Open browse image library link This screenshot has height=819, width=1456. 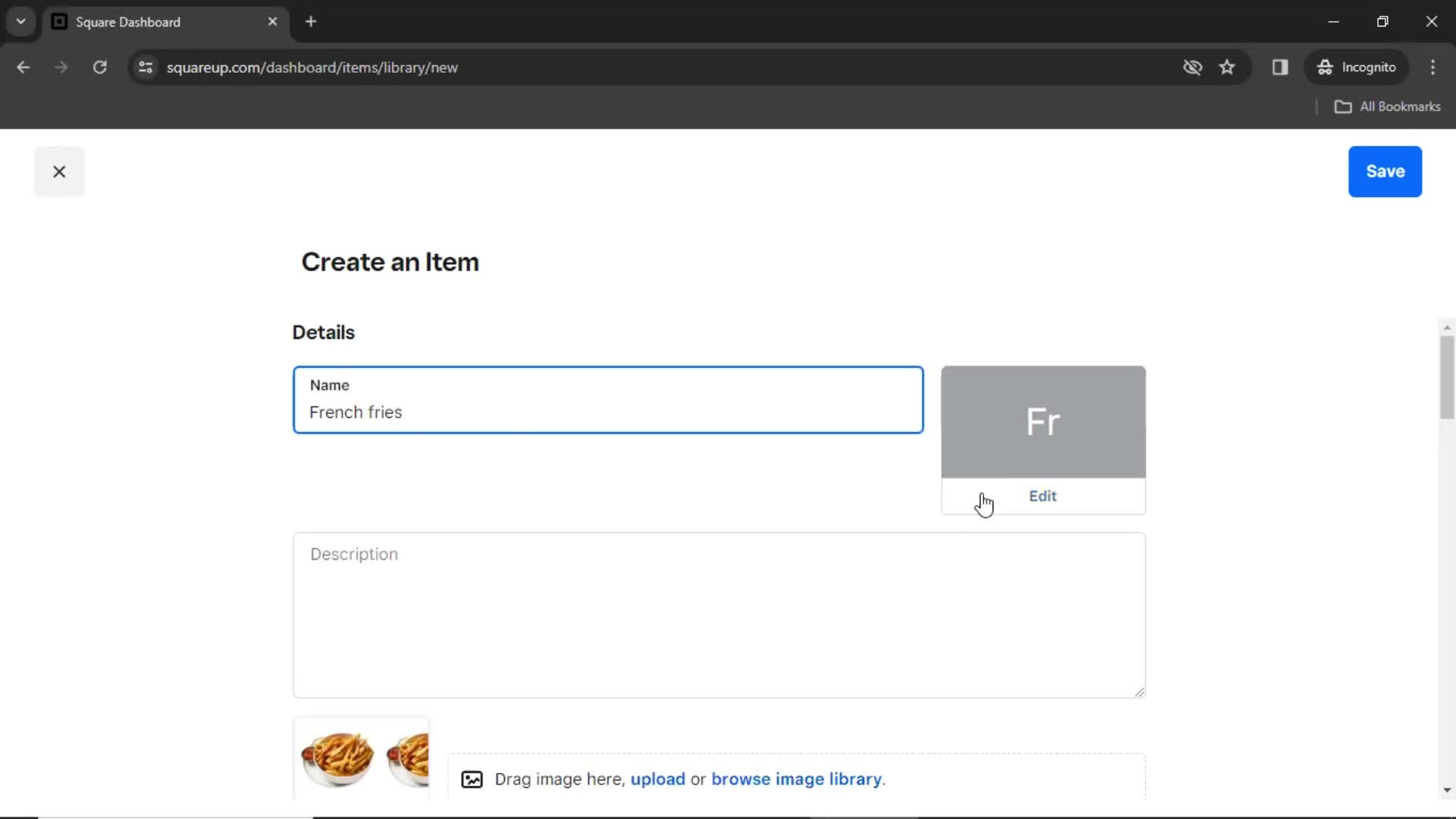click(x=796, y=779)
